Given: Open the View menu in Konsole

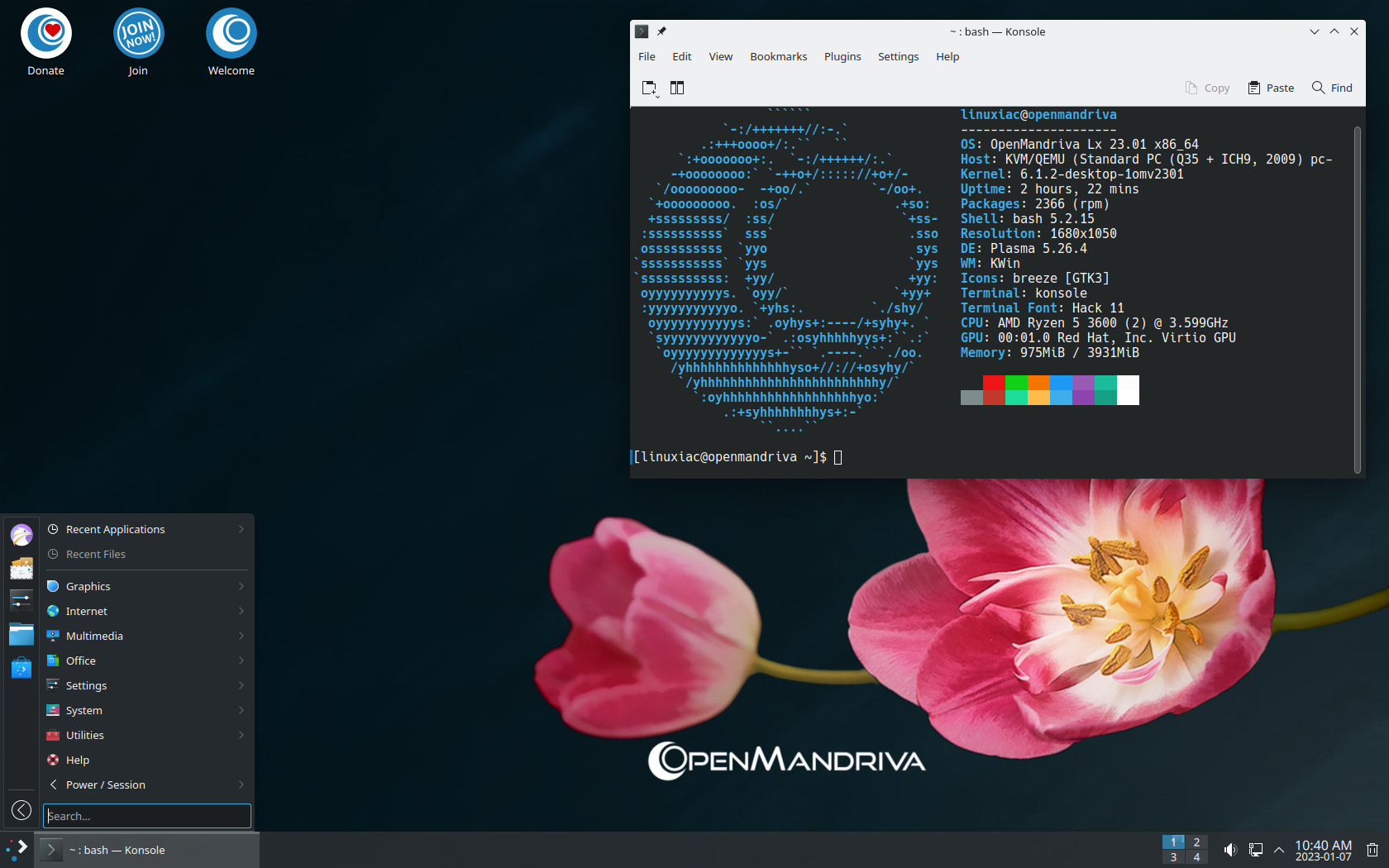Looking at the screenshot, I should (721, 56).
